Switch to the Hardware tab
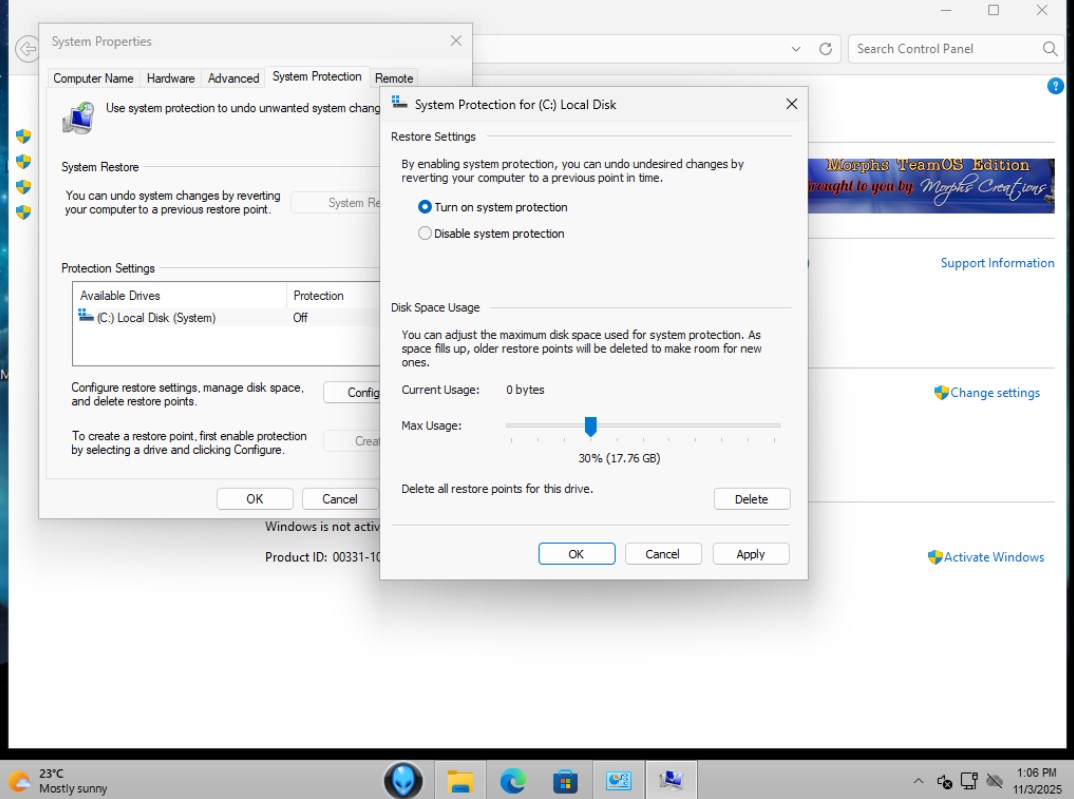Image resolution: width=1074 pixels, height=799 pixels. (x=171, y=78)
